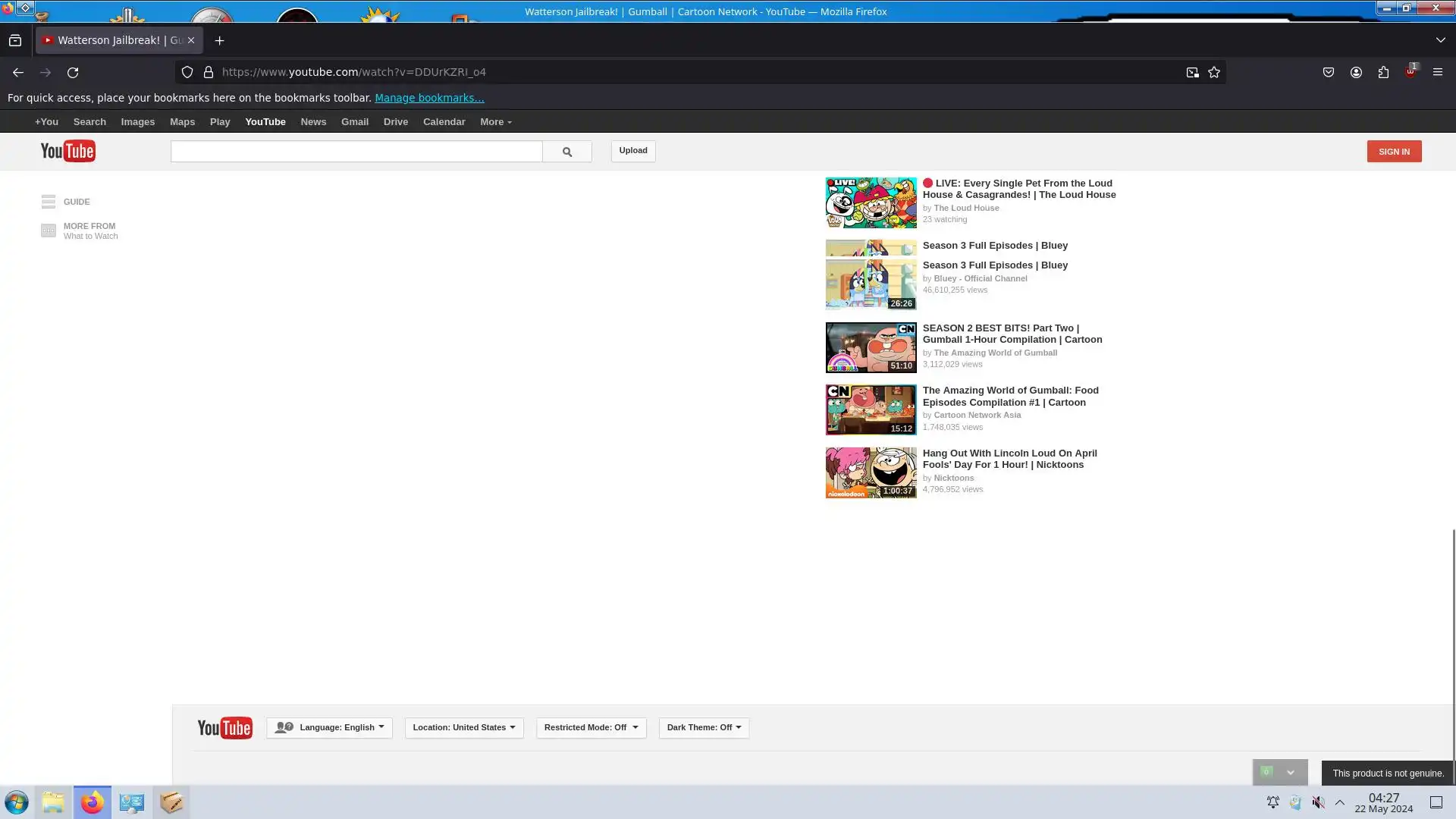Click the YouTube search magnifier button
The width and height of the screenshot is (1456, 819).
click(566, 152)
